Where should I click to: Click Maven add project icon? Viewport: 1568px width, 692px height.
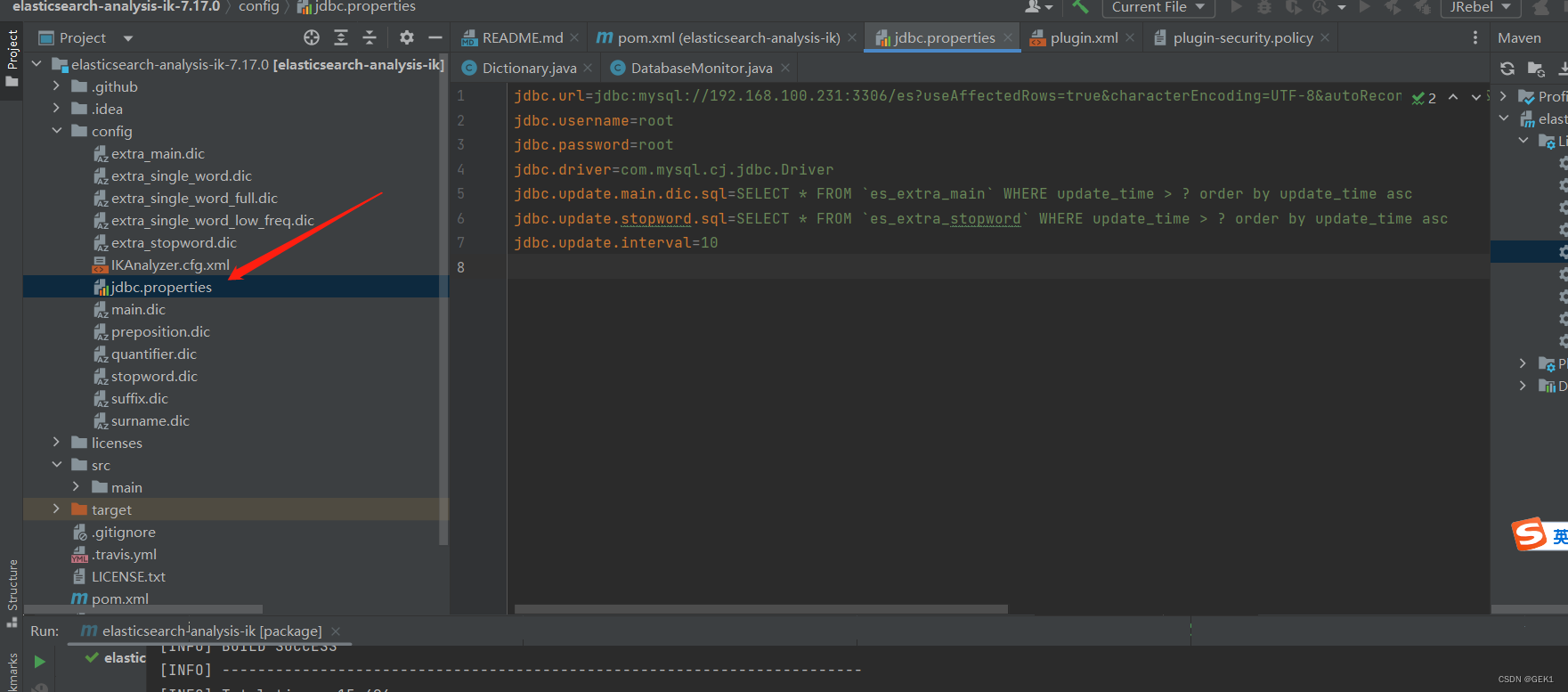(1536, 69)
